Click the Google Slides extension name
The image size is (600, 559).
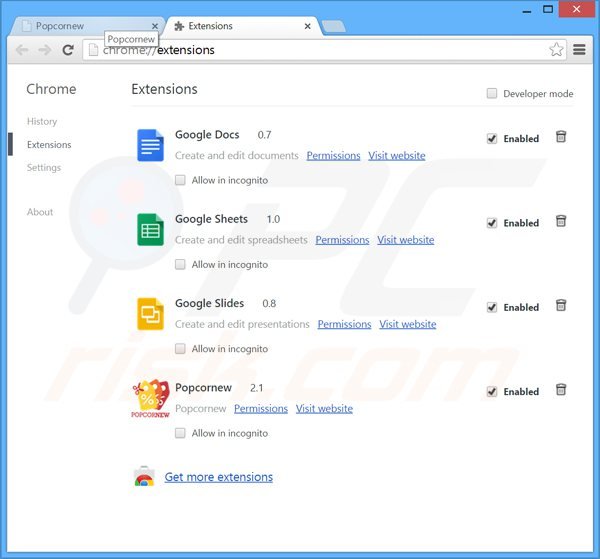pos(209,303)
